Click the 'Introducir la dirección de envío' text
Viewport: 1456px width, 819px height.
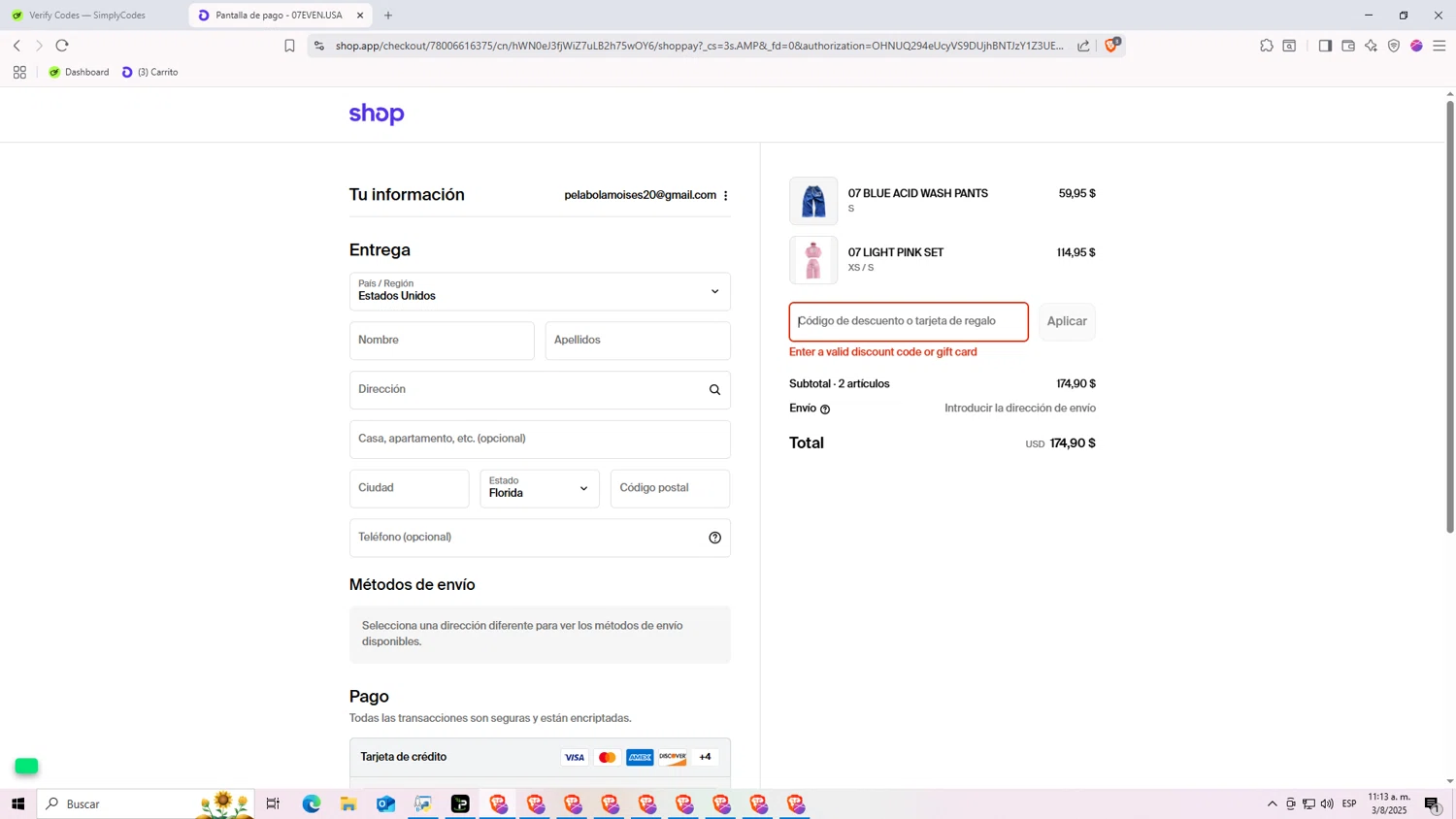[1020, 409]
